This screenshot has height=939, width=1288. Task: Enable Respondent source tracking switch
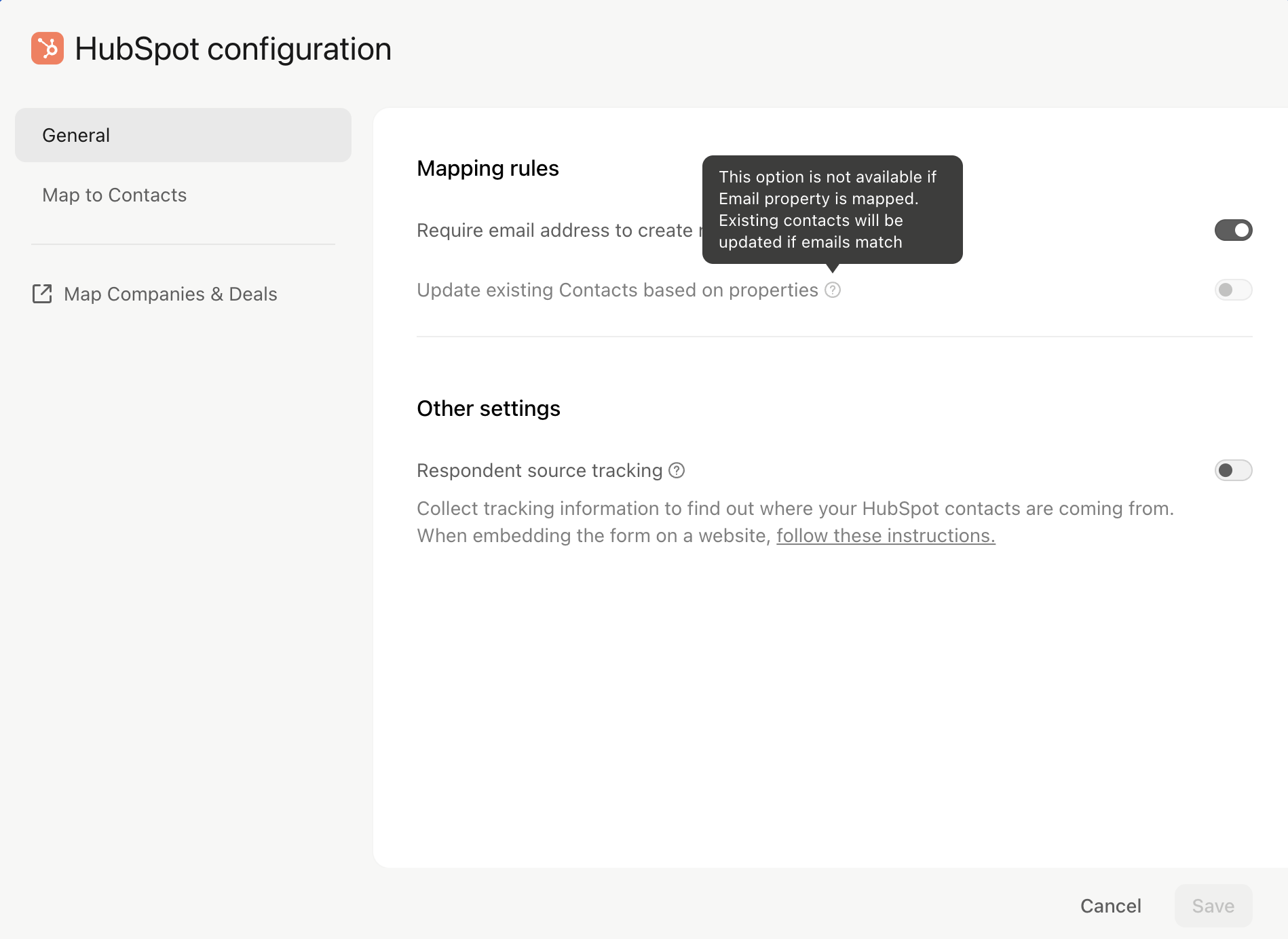(1233, 470)
